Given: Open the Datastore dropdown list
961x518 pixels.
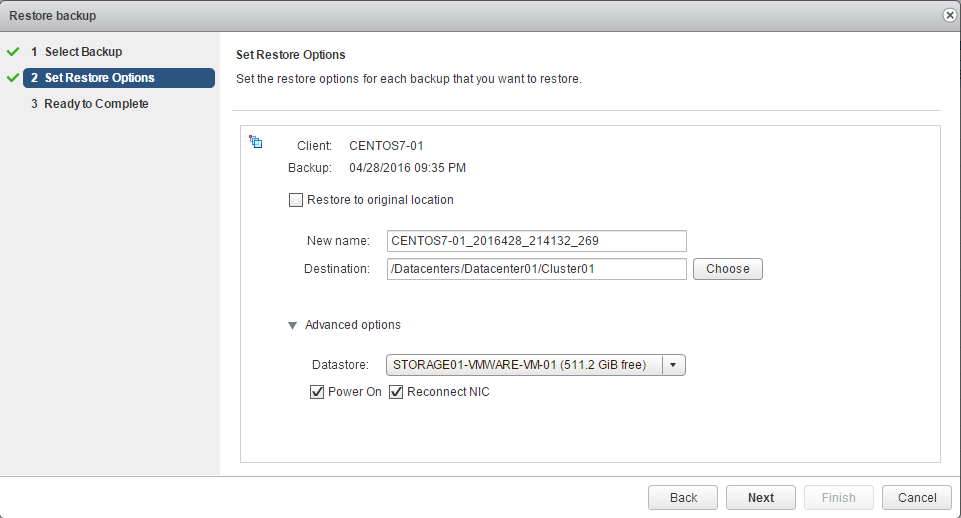Looking at the screenshot, I should 524,365.
